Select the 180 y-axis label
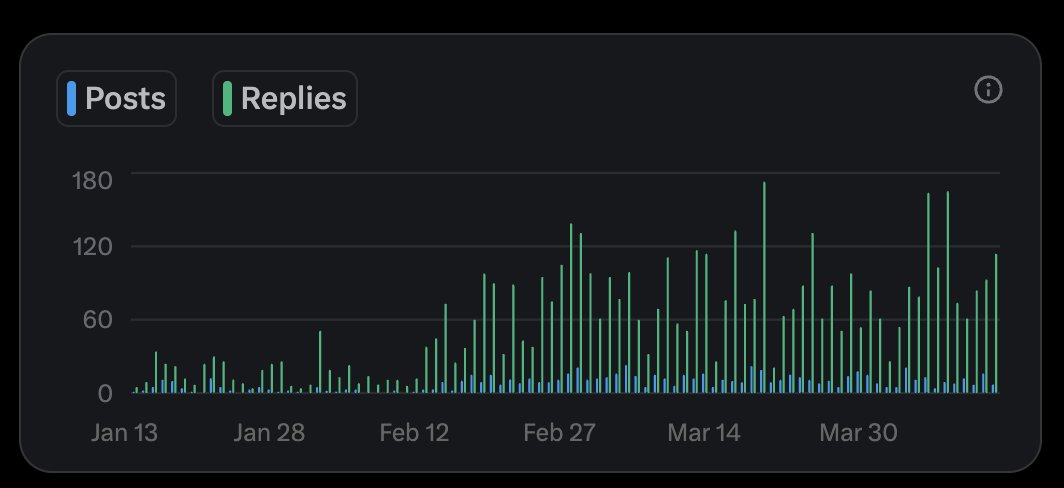This screenshot has width=1064, height=488. [x=92, y=181]
